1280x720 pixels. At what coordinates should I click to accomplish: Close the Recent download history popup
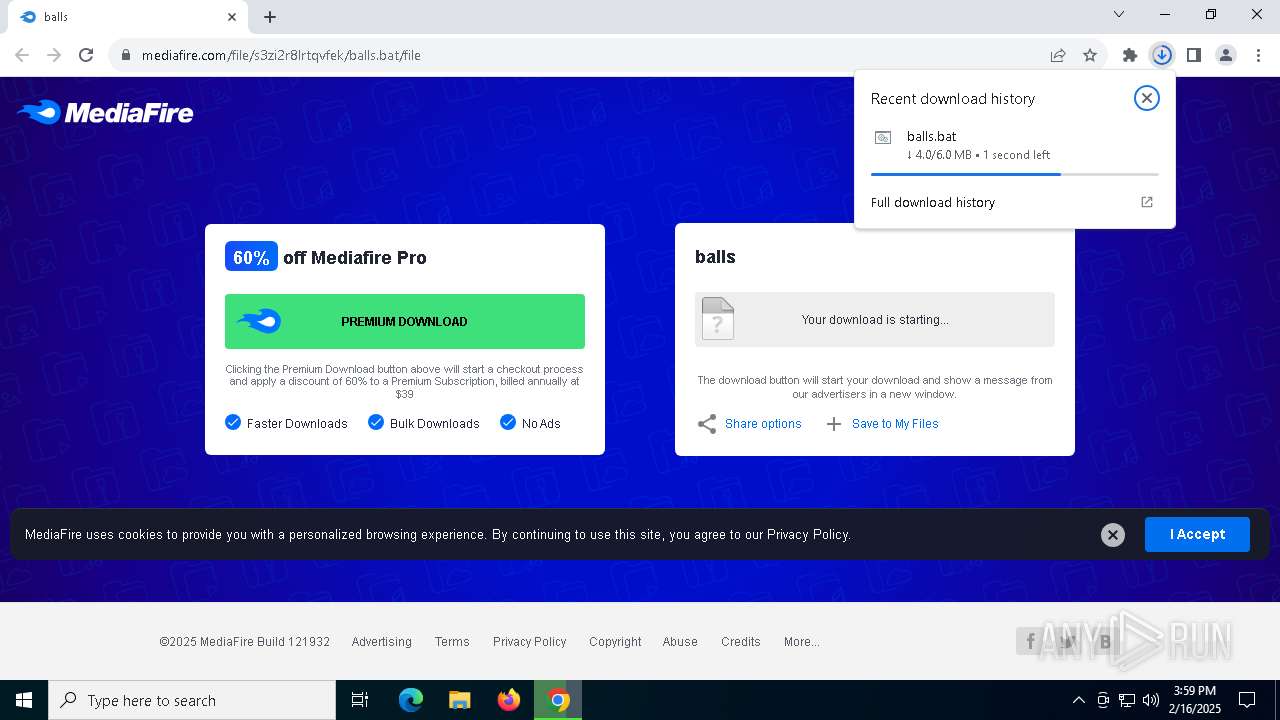[x=1147, y=98]
